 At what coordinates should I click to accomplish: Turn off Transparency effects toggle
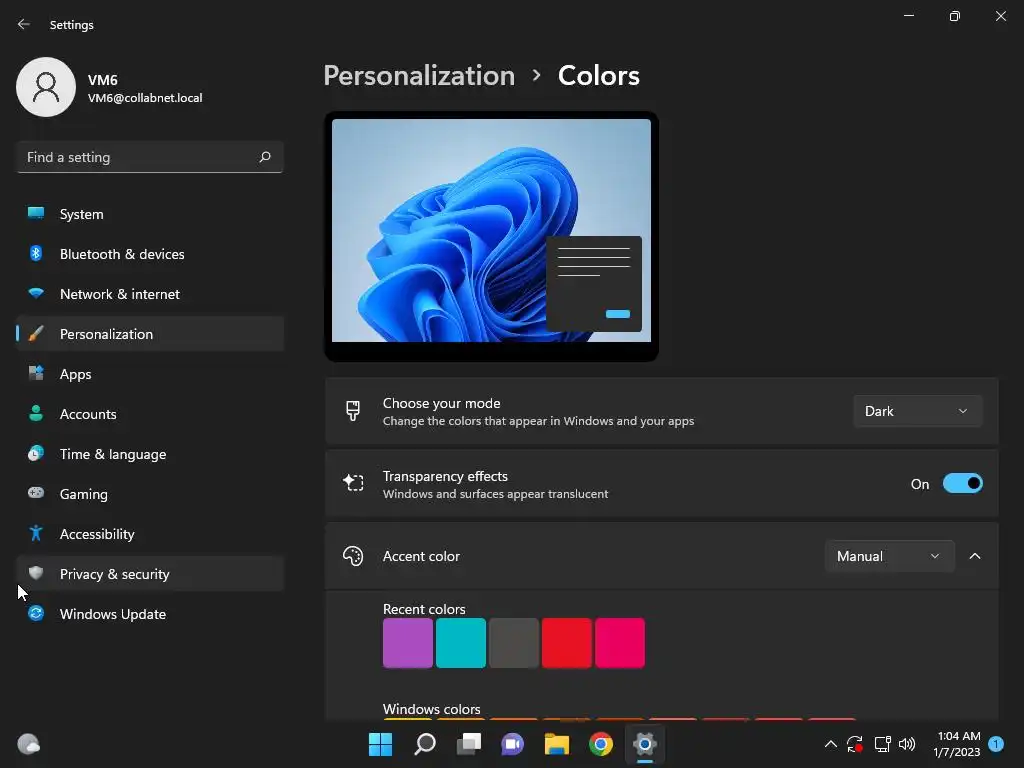[x=963, y=483]
